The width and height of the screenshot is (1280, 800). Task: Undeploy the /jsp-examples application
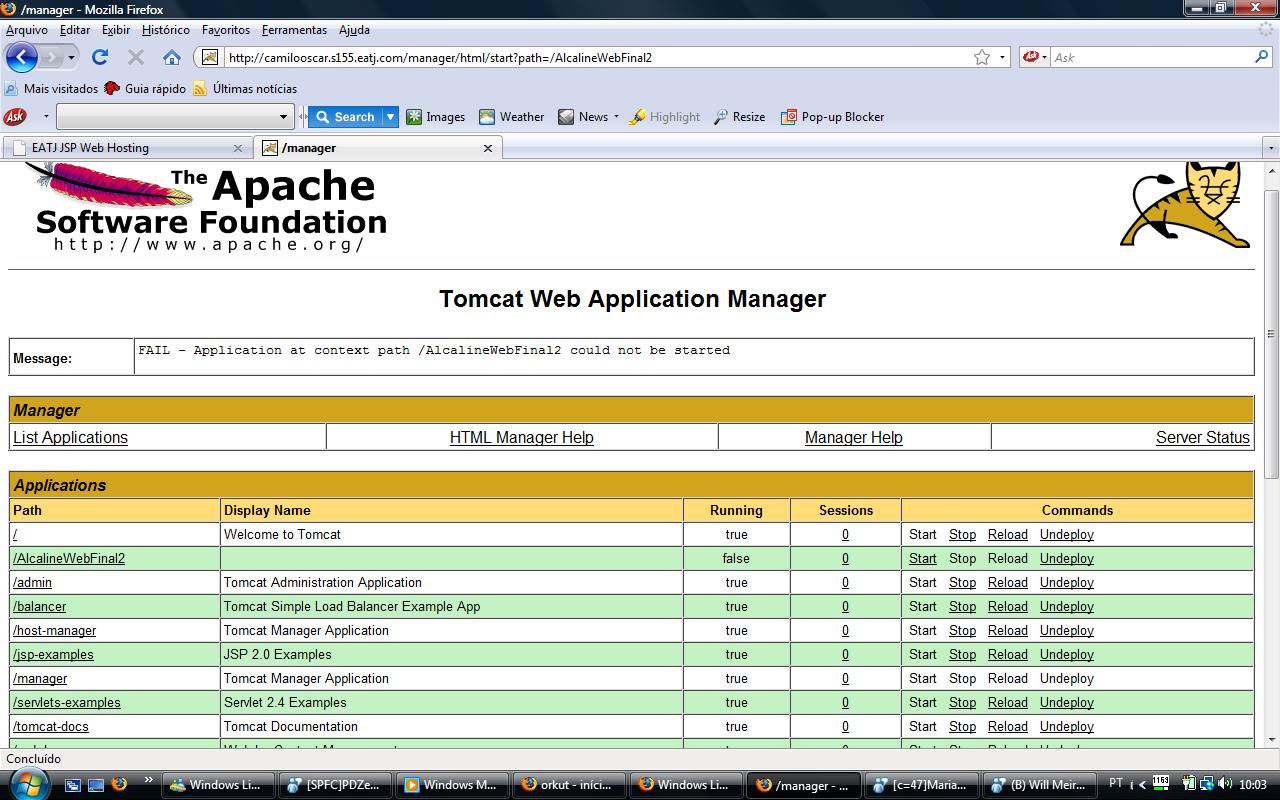[x=1067, y=654]
